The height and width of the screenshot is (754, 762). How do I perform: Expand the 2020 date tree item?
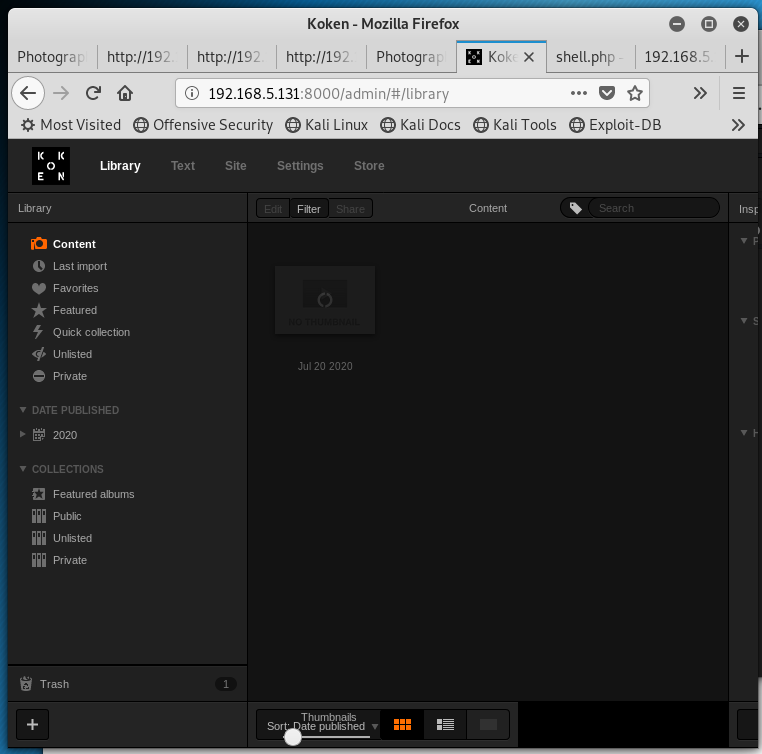(22, 434)
